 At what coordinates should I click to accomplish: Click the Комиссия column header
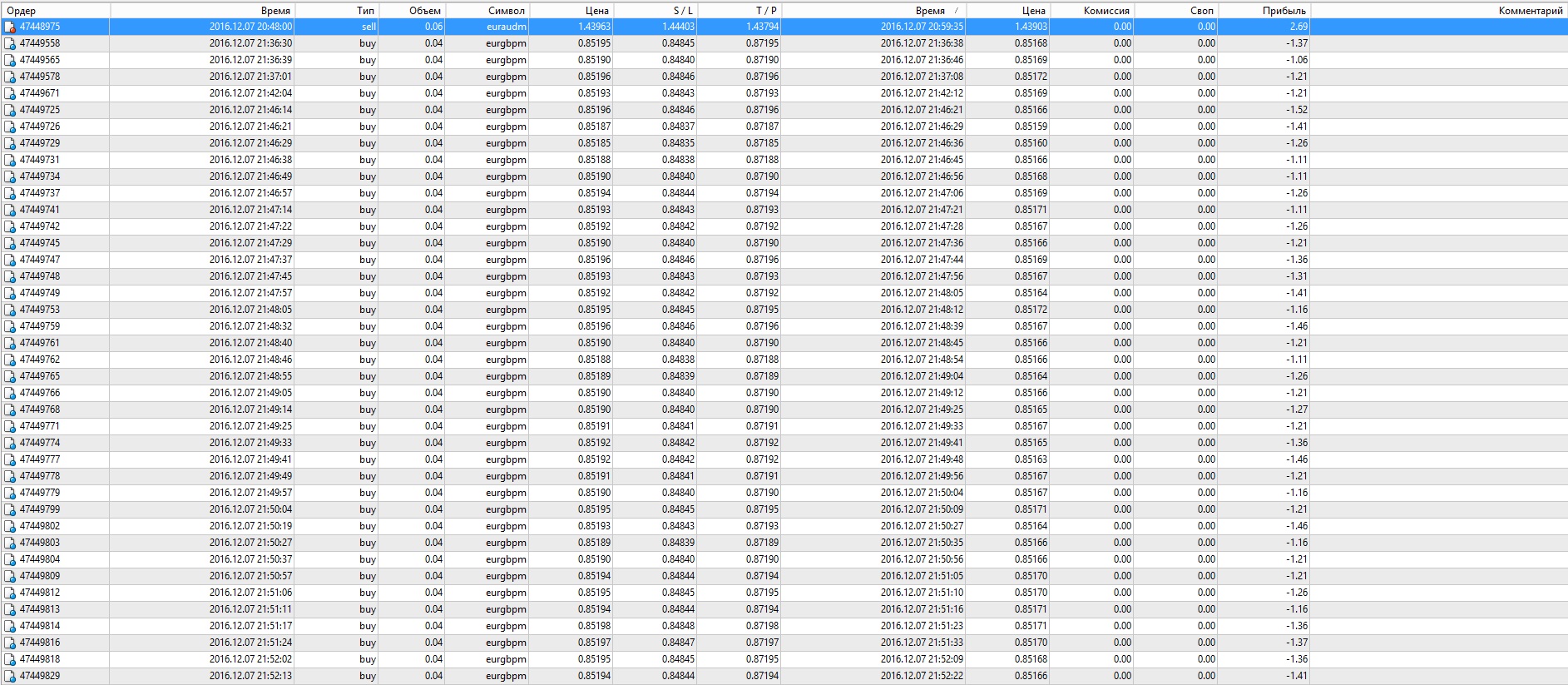[1106, 10]
